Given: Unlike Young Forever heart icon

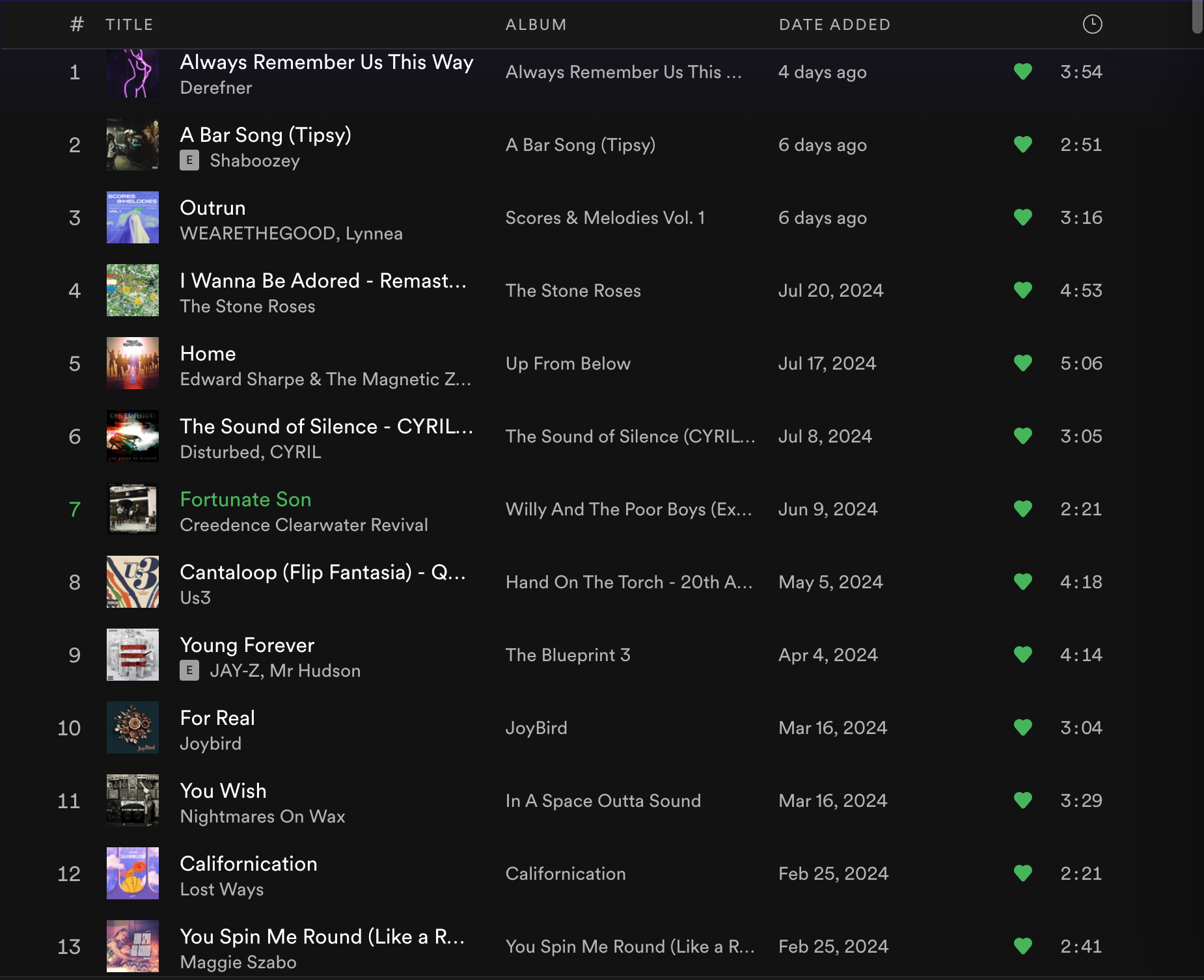Looking at the screenshot, I should tap(1023, 655).
